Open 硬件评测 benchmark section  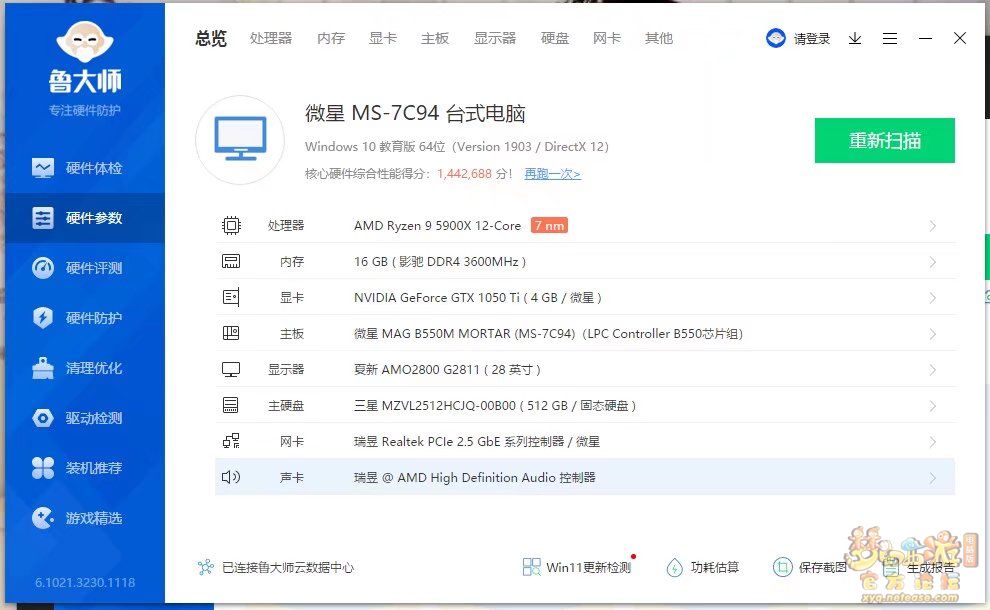85,268
